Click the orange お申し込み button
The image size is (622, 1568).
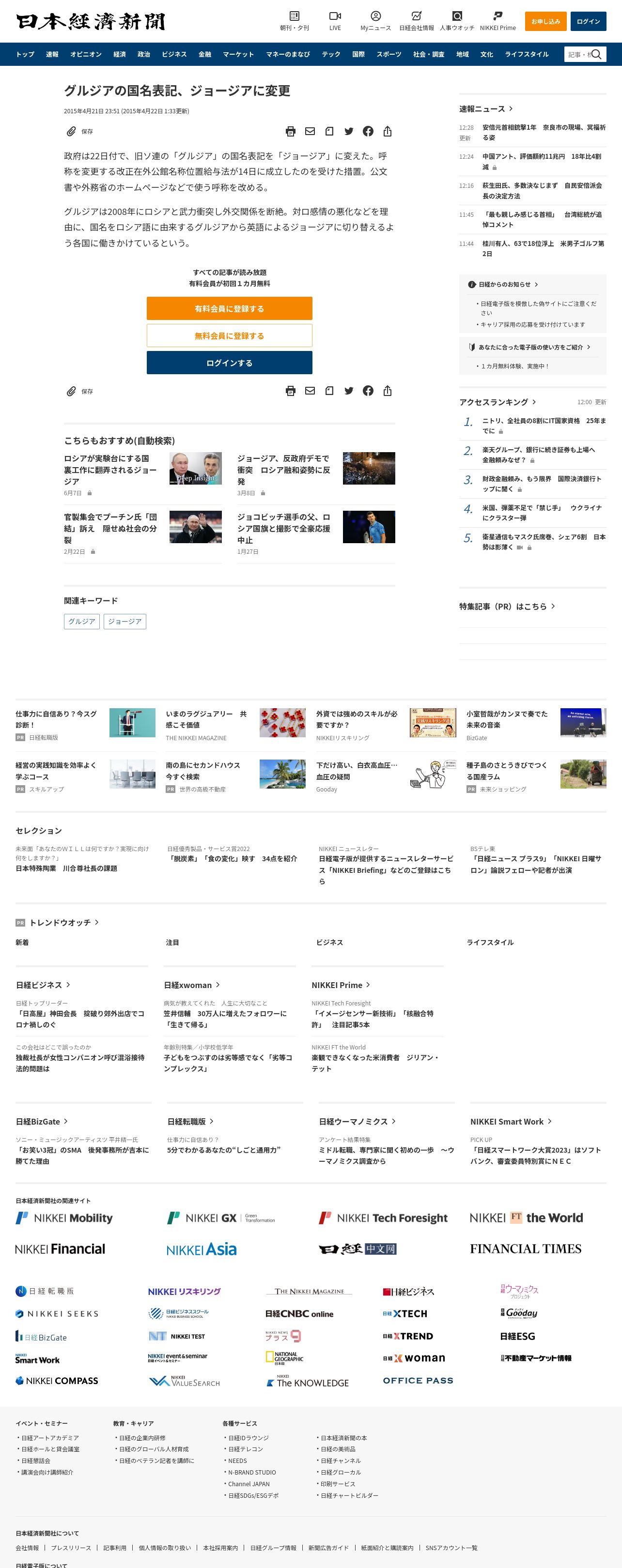545,21
